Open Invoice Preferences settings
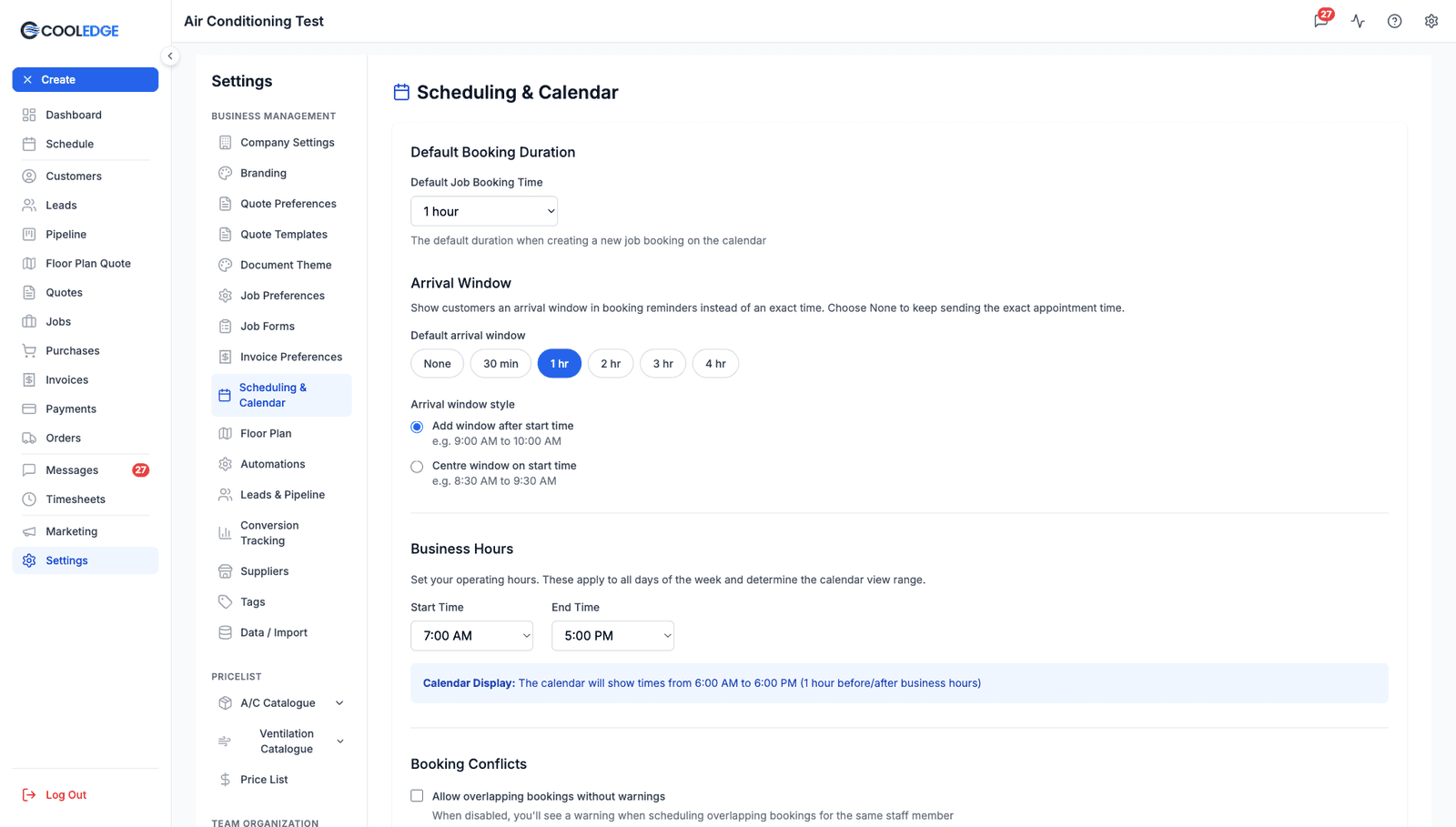Image resolution: width=1456 pixels, height=827 pixels. (281, 357)
